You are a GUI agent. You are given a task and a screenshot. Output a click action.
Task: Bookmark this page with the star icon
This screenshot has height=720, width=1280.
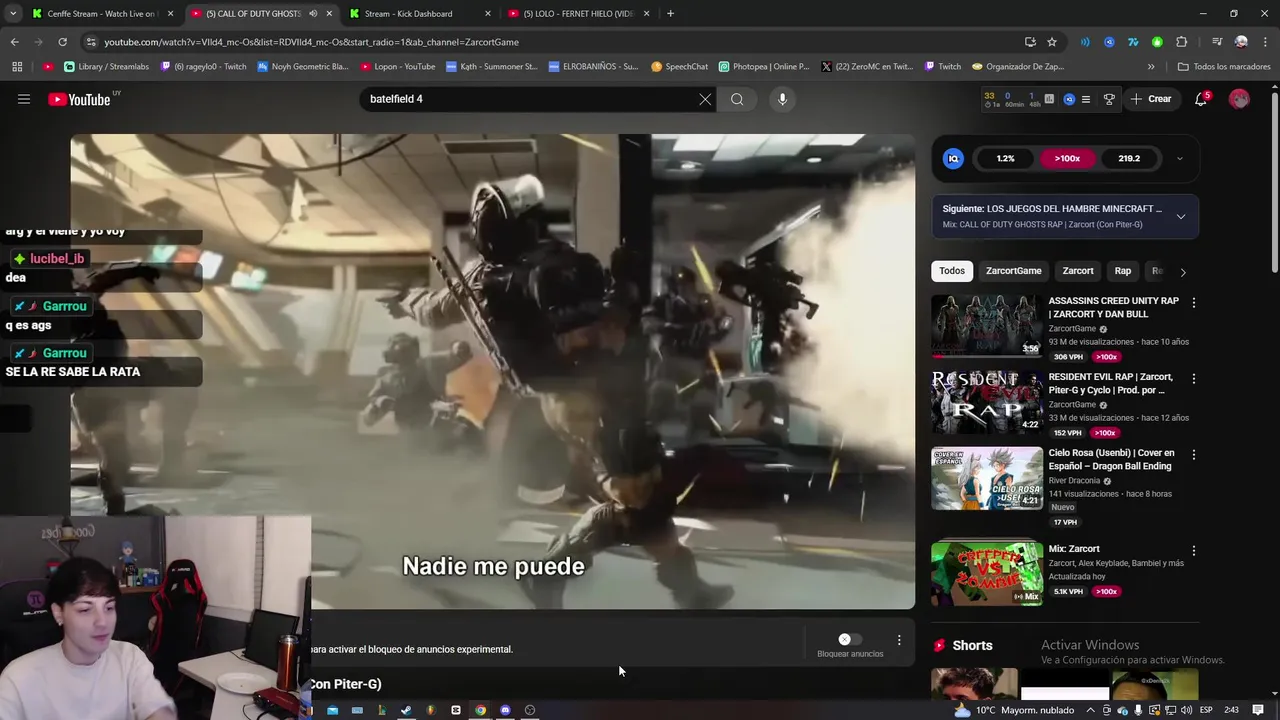pos(1052,42)
